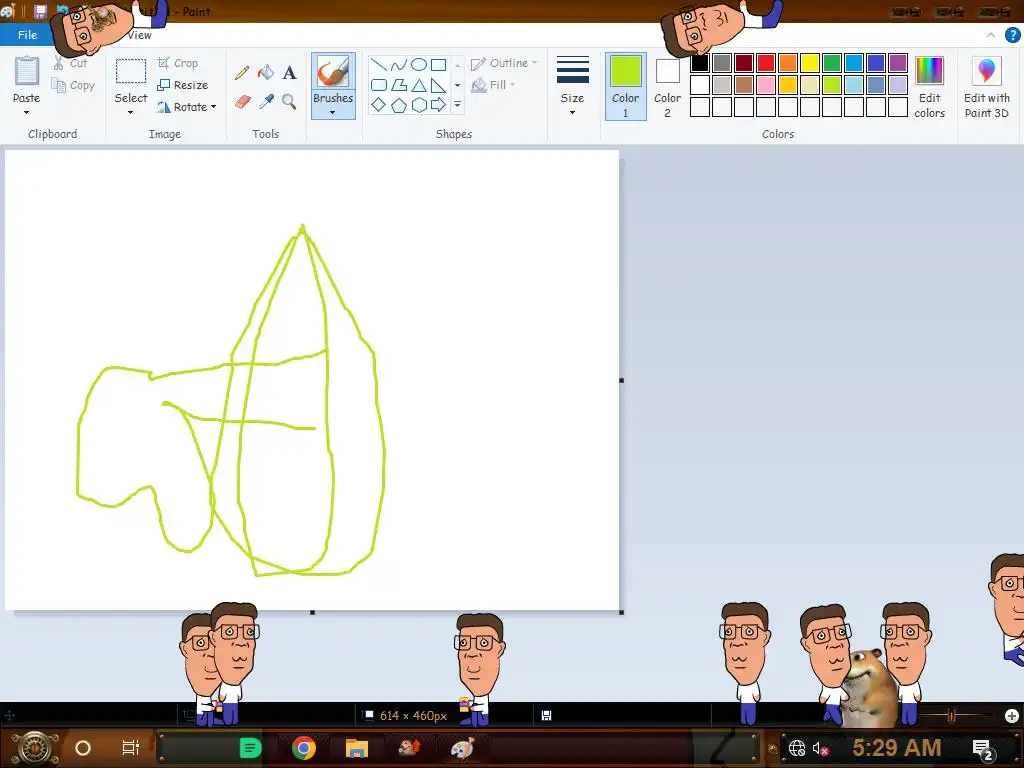Image resolution: width=1024 pixels, height=768 pixels.
Task: Pick the orange color swatch
Action: pos(788,63)
